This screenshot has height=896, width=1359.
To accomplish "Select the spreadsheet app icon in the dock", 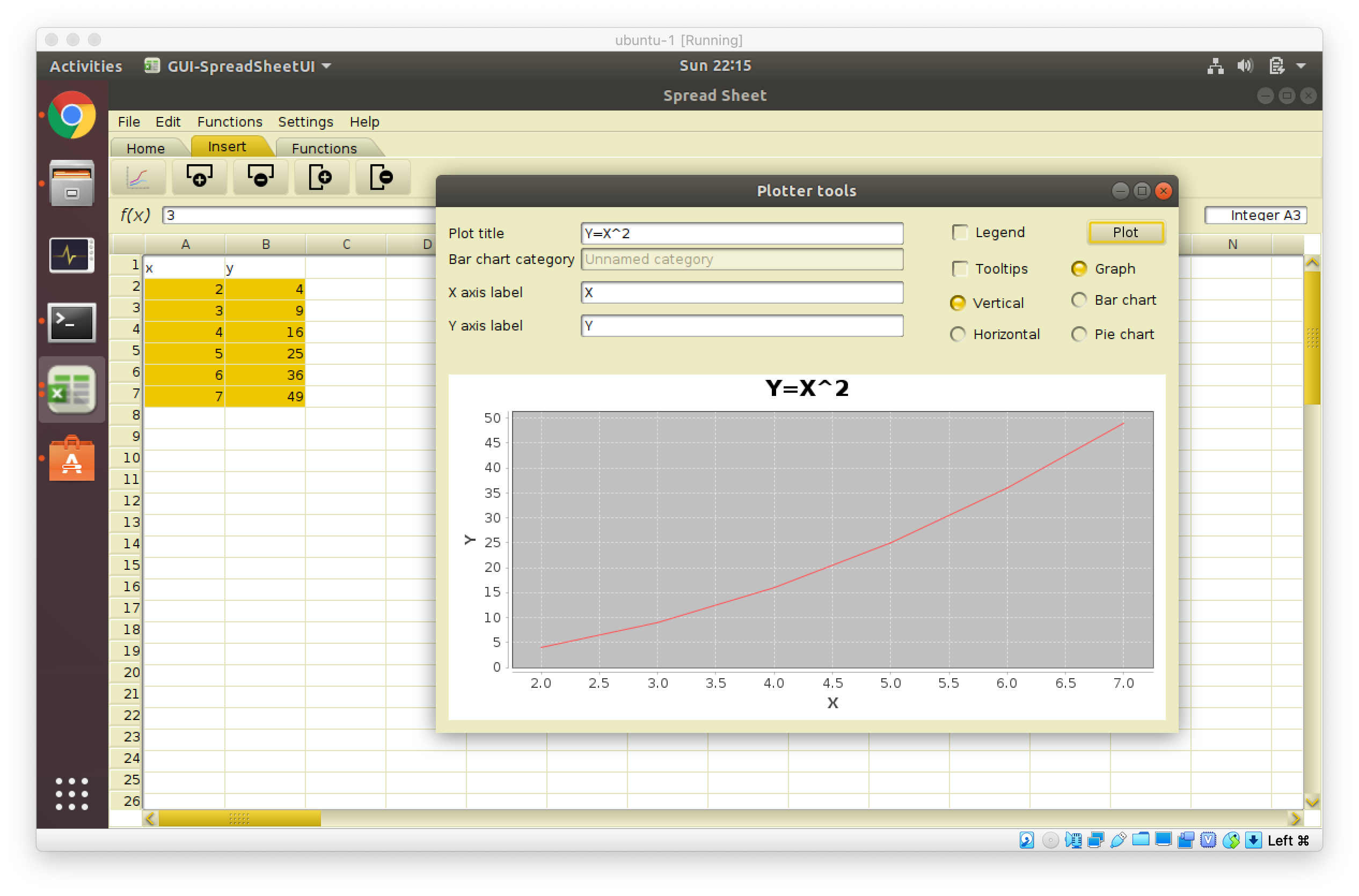I will (x=71, y=390).
